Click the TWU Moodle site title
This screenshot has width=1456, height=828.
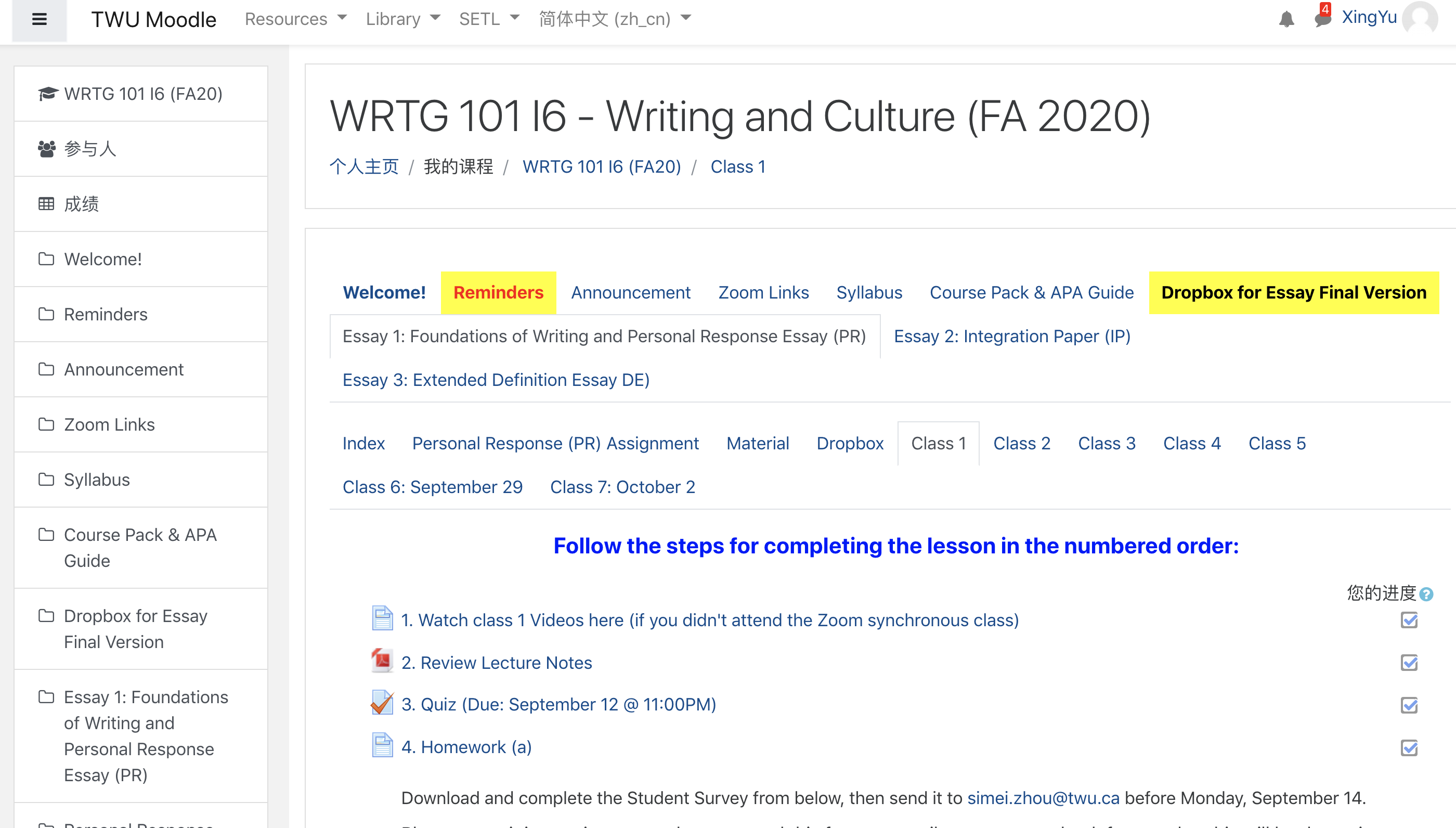click(153, 19)
